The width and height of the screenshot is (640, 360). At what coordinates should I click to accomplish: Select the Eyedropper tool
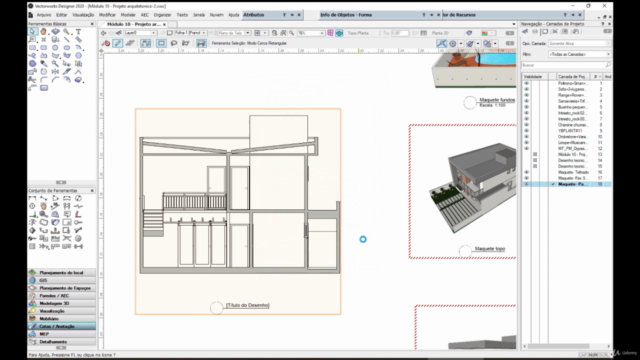coord(44,64)
